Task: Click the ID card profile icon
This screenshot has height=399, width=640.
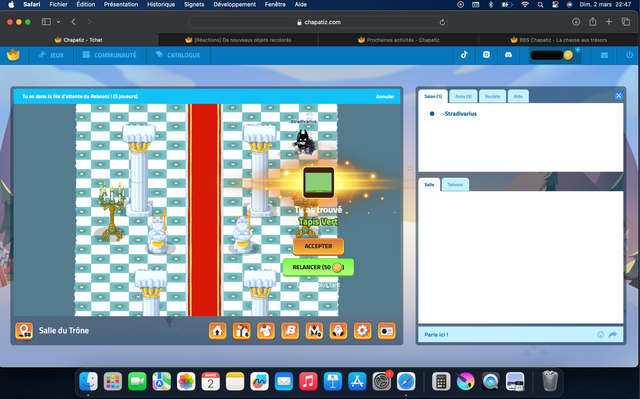Action: (x=387, y=331)
